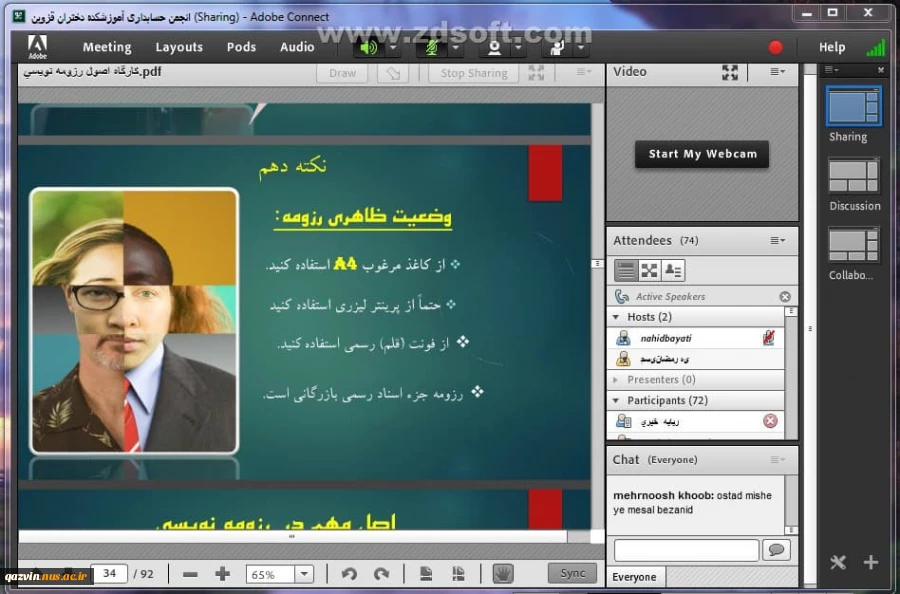Open Attendees pod options menu
Viewport: 900px width, 594px height.
[778, 240]
